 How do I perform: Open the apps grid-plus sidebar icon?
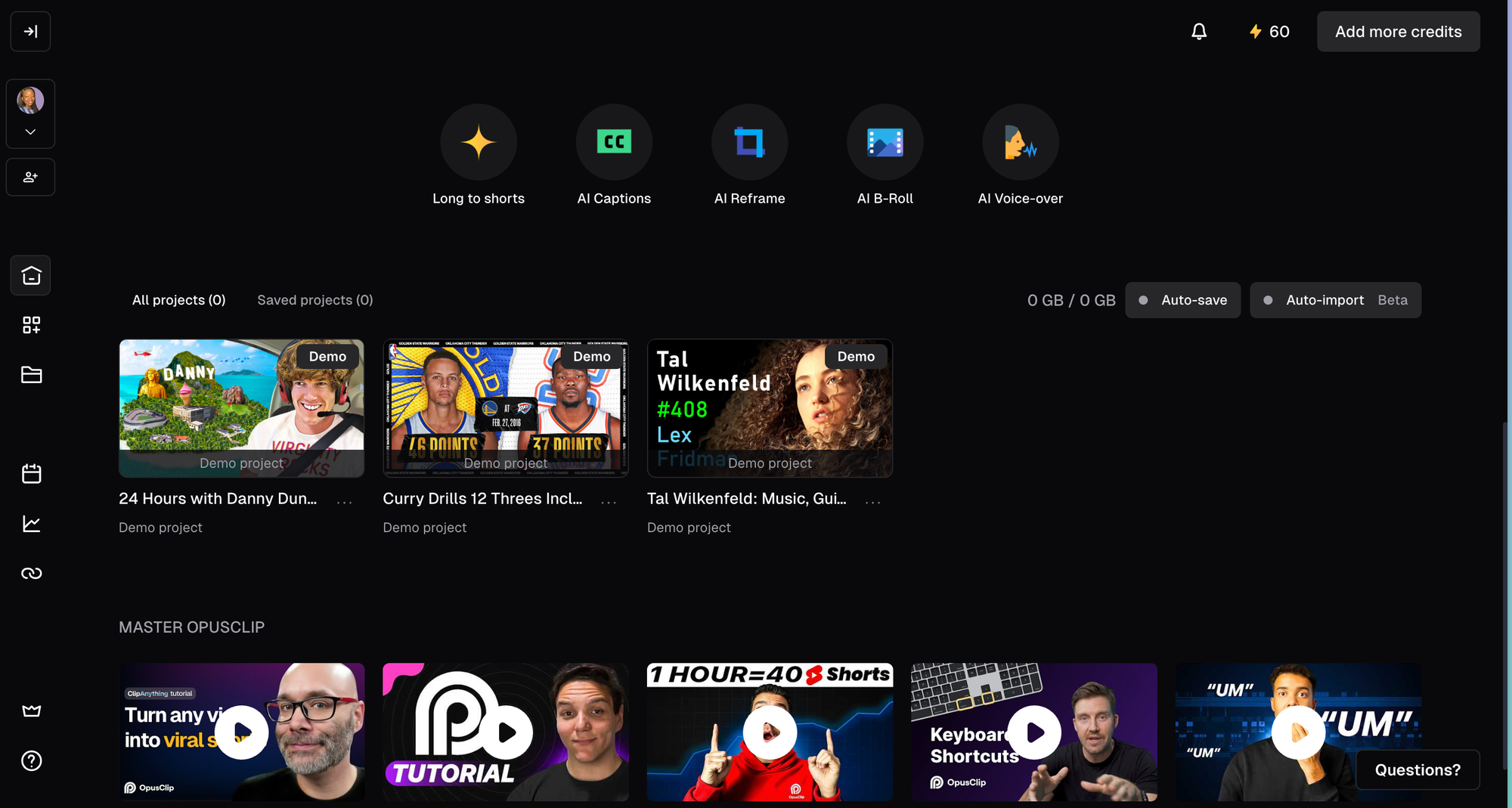pos(31,325)
